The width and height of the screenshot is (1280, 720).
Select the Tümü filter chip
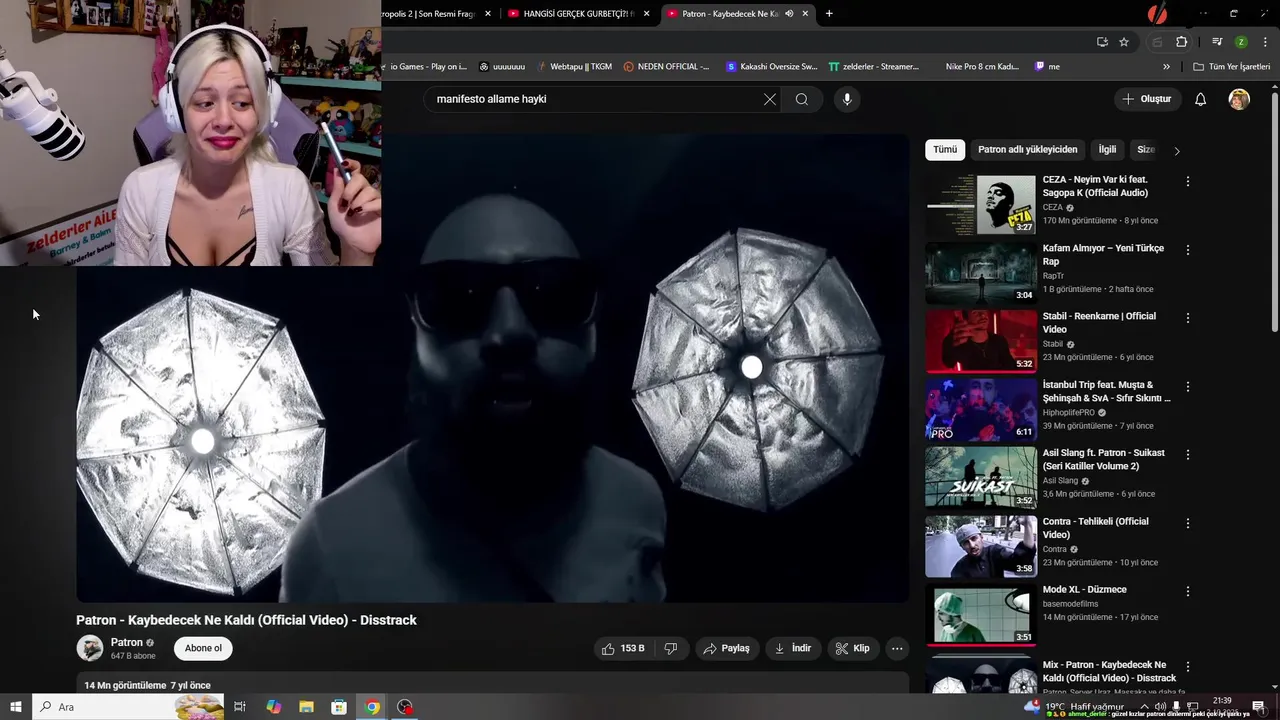945,149
